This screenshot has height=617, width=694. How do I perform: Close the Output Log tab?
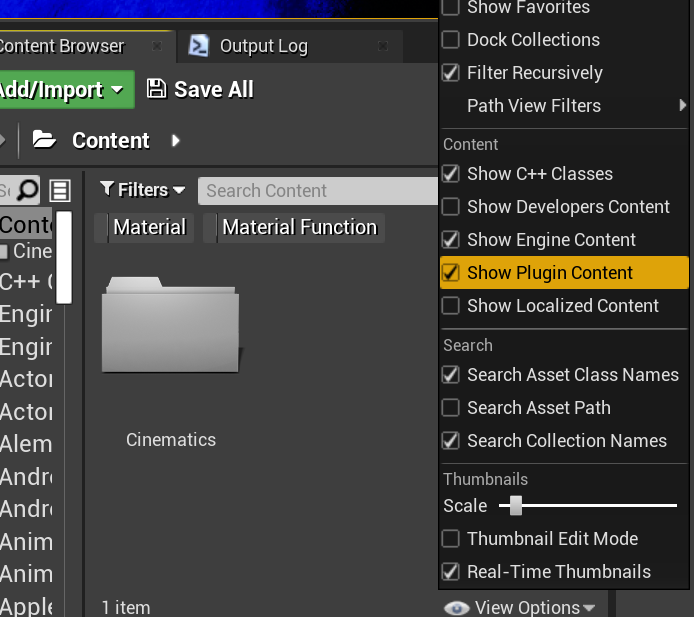tap(383, 46)
